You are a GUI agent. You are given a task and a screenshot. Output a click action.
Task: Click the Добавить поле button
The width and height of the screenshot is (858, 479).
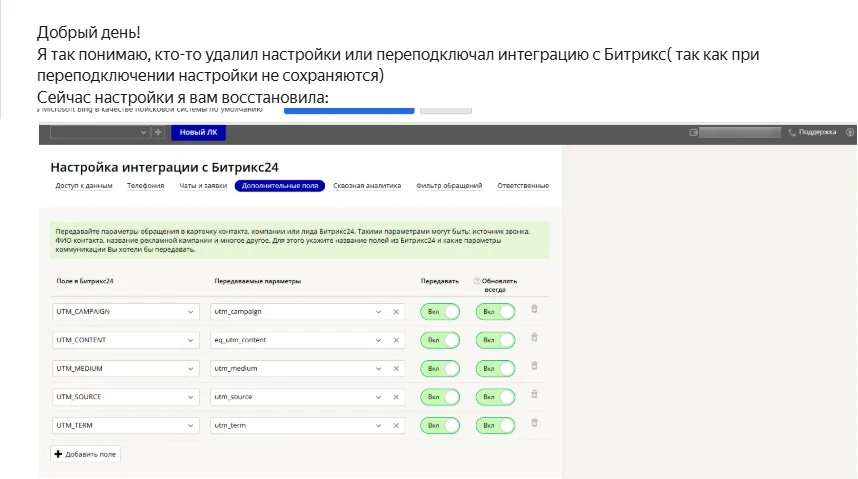click(x=85, y=454)
